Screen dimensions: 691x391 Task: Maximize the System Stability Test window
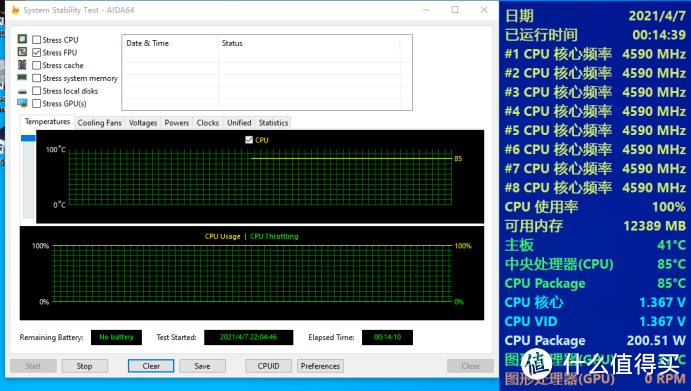(455, 9)
